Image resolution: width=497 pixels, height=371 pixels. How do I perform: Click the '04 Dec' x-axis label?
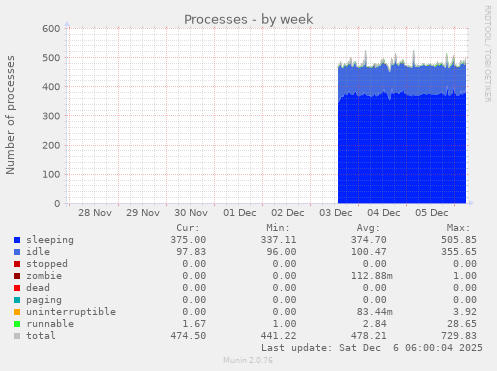(384, 213)
